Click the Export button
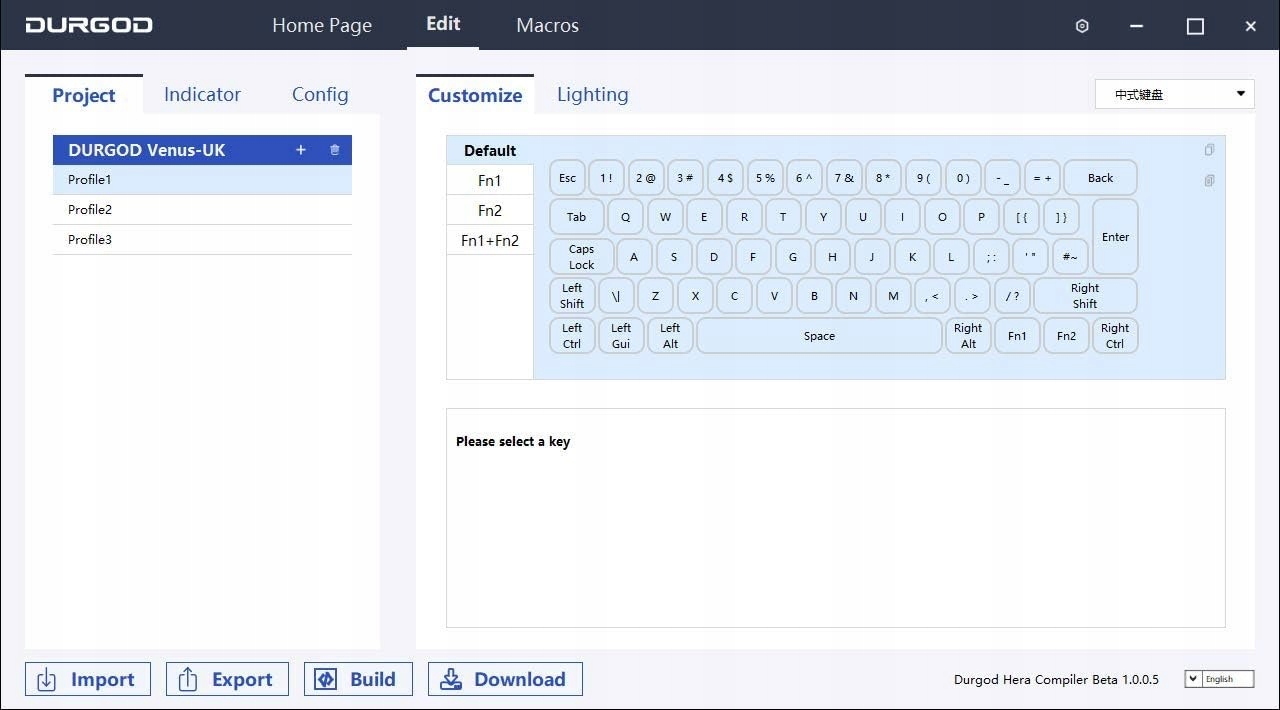Viewport: 1280px width, 710px height. point(227,679)
